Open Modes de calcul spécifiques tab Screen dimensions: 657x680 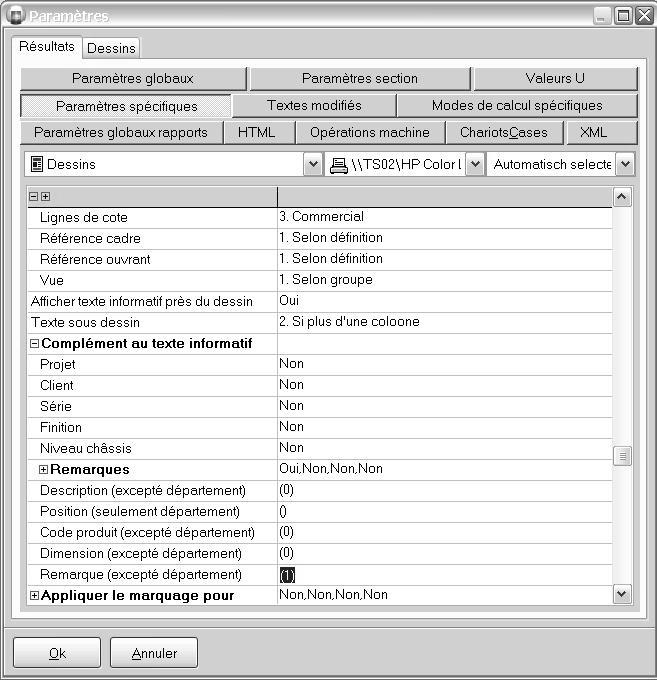pyautogui.click(x=517, y=105)
